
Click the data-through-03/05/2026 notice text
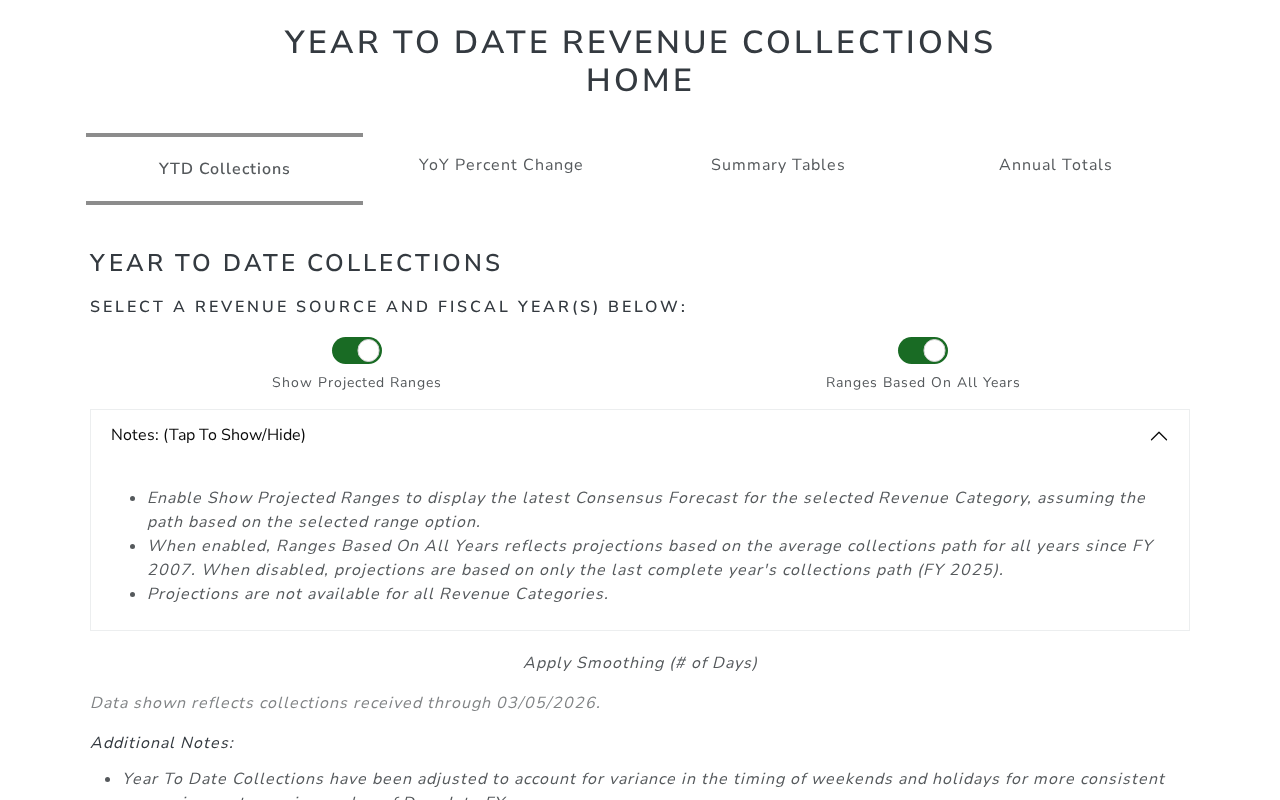click(345, 703)
